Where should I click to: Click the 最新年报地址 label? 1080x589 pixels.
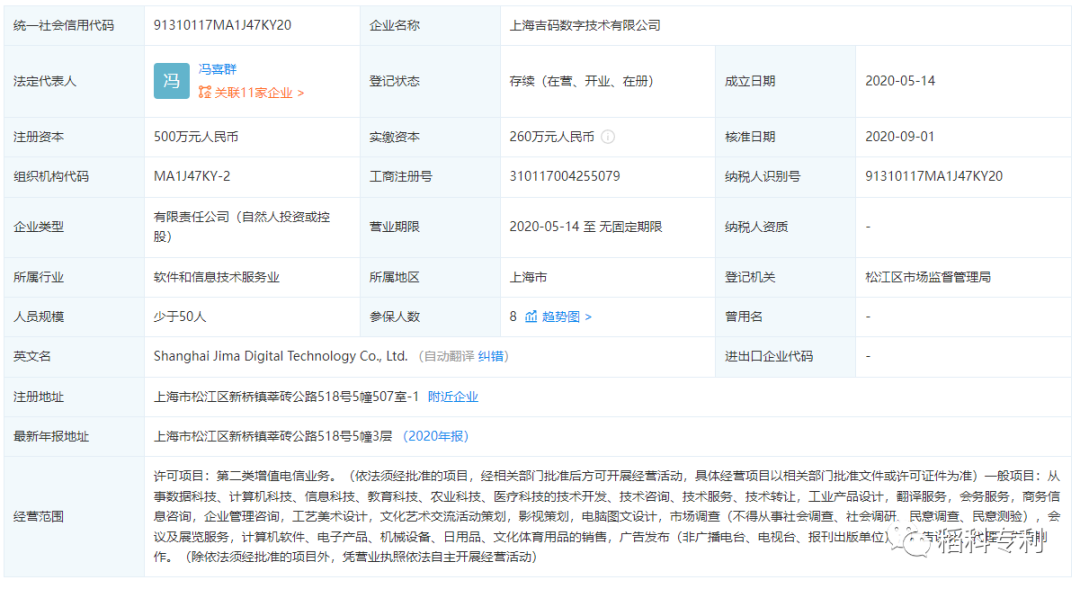[51, 436]
